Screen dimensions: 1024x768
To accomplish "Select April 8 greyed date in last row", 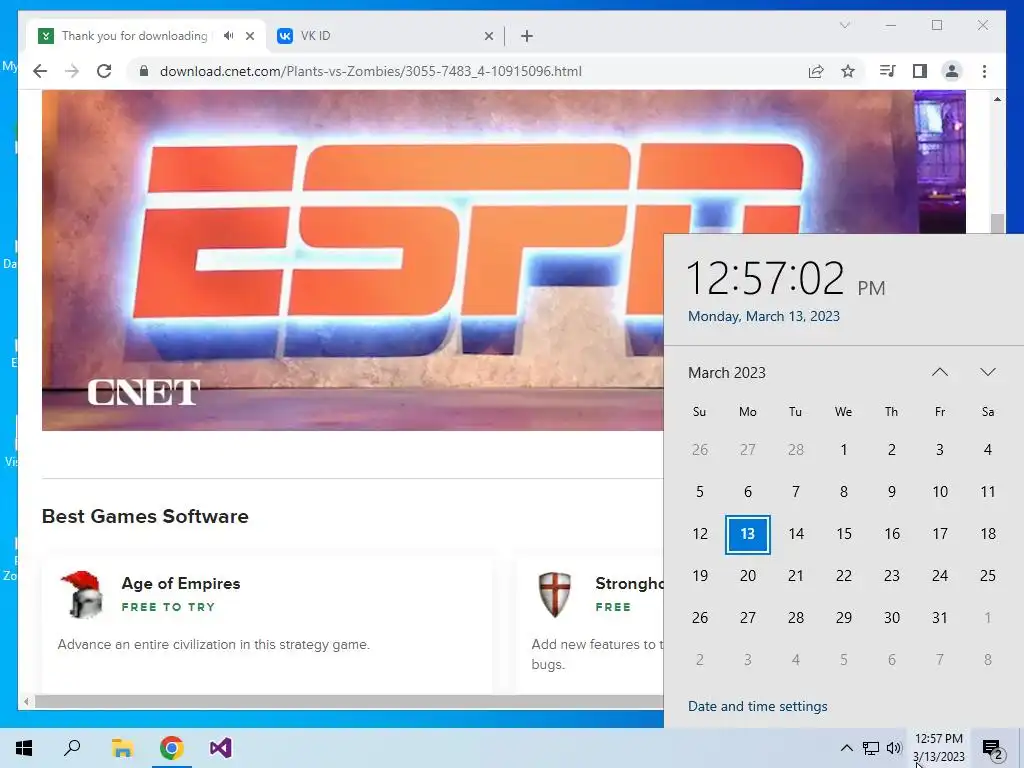I will [x=987, y=660].
